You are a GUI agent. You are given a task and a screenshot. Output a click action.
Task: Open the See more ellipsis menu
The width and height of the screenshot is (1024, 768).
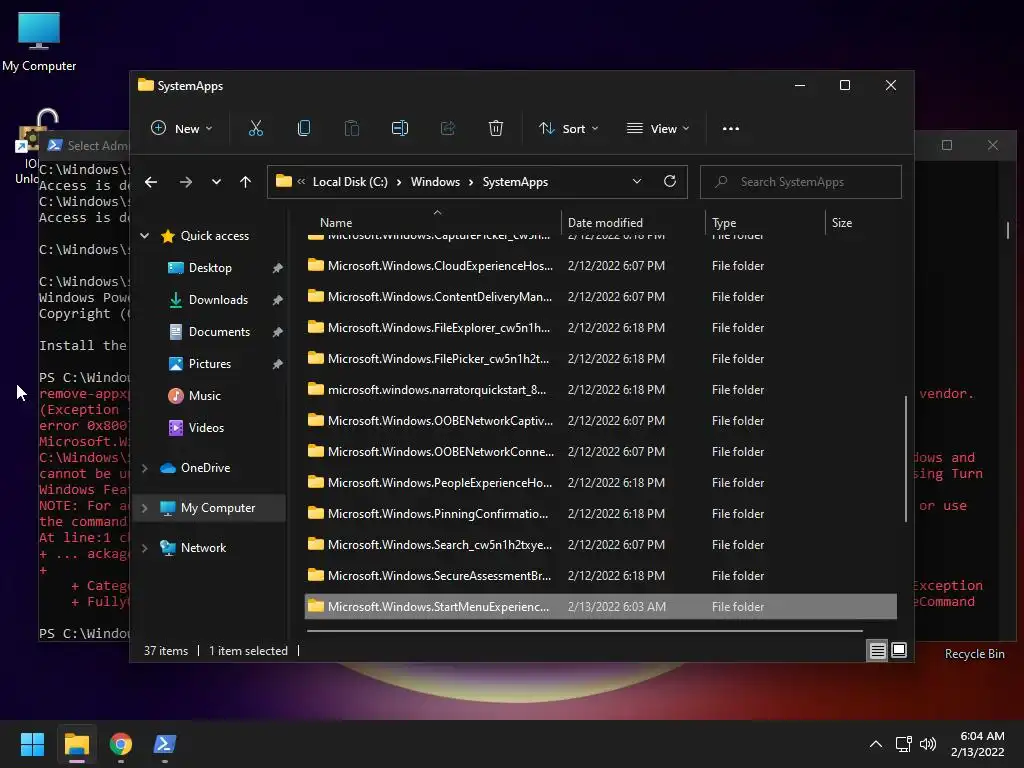click(731, 129)
